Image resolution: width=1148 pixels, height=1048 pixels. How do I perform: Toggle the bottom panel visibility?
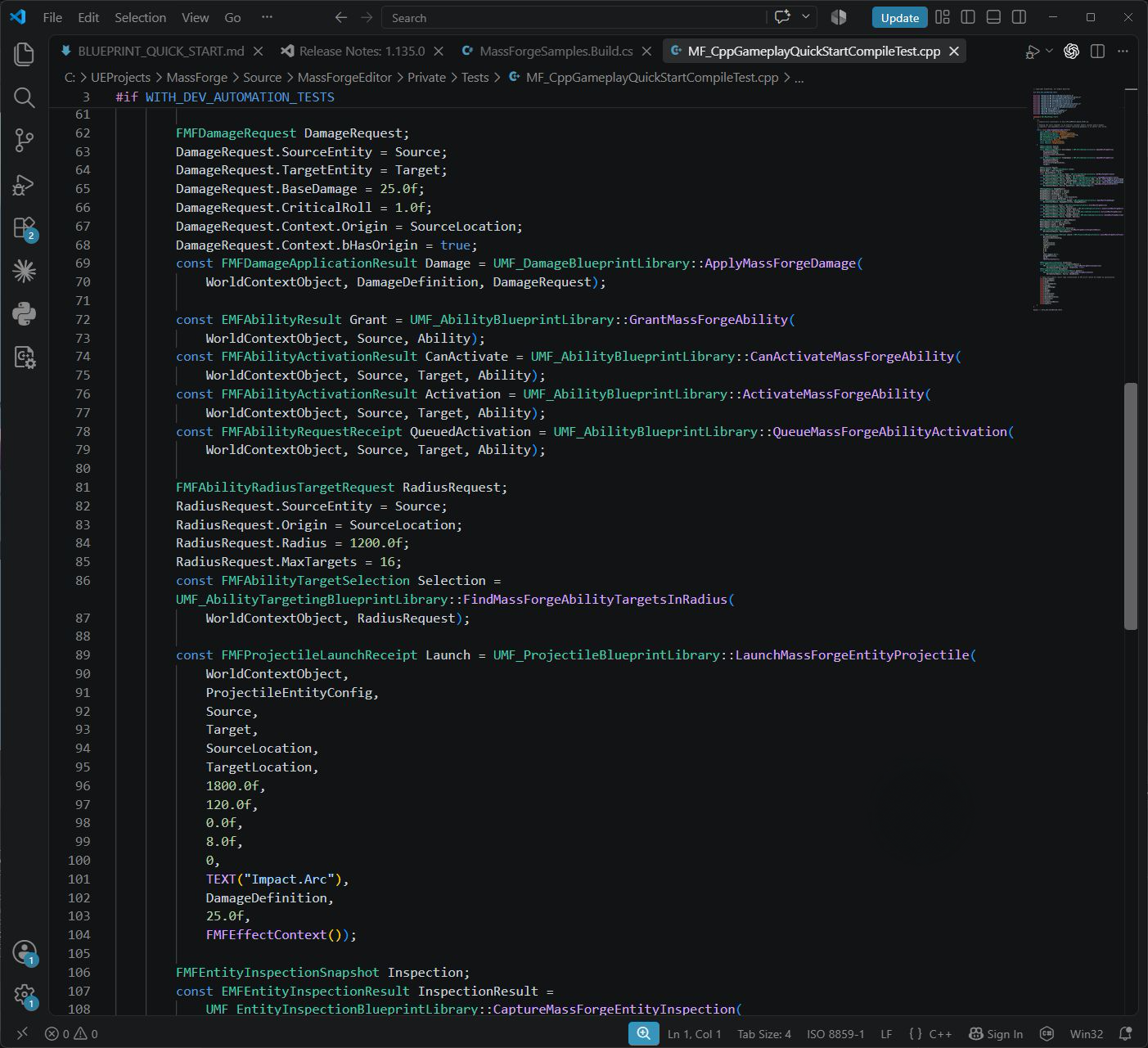pyautogui.click(x=993, y=17)
